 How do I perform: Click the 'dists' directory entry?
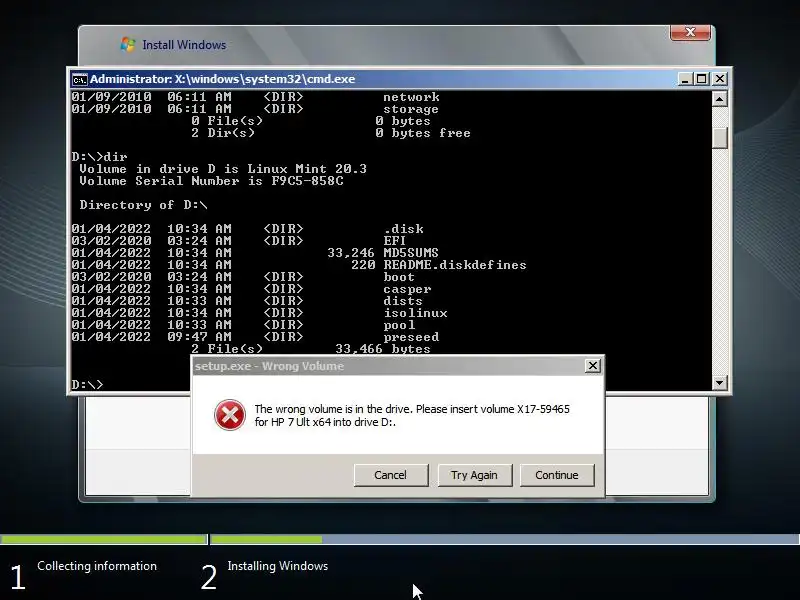pos(403,301)
